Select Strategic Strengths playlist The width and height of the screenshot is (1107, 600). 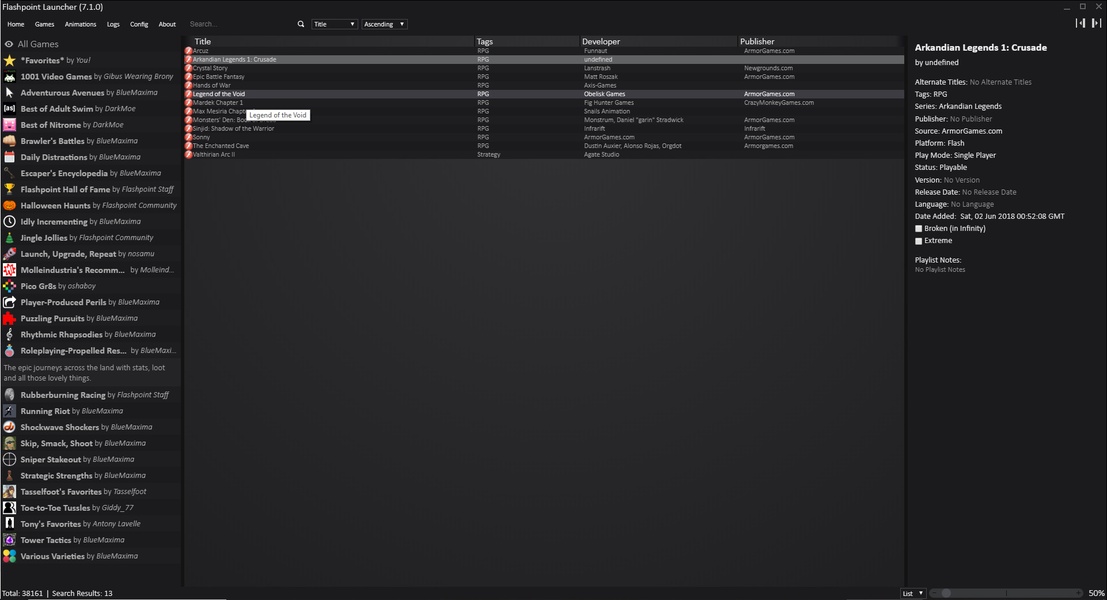point(91,476)
